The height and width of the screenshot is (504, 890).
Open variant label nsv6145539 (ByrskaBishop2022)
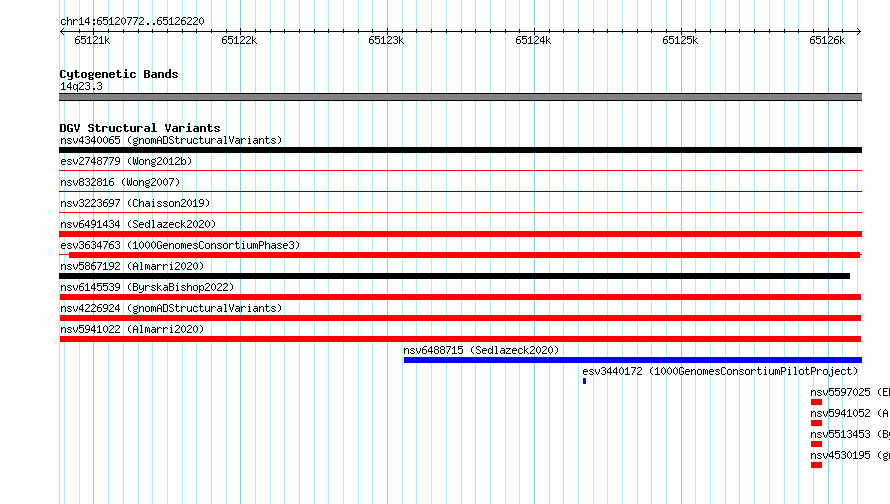(x=147, y=287)
